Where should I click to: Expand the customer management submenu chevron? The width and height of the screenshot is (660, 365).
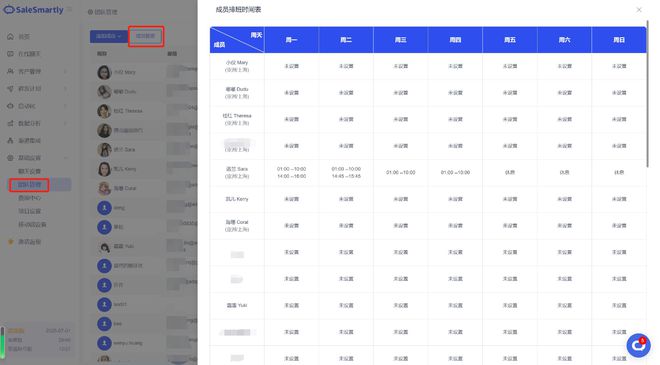click(65, 72)
